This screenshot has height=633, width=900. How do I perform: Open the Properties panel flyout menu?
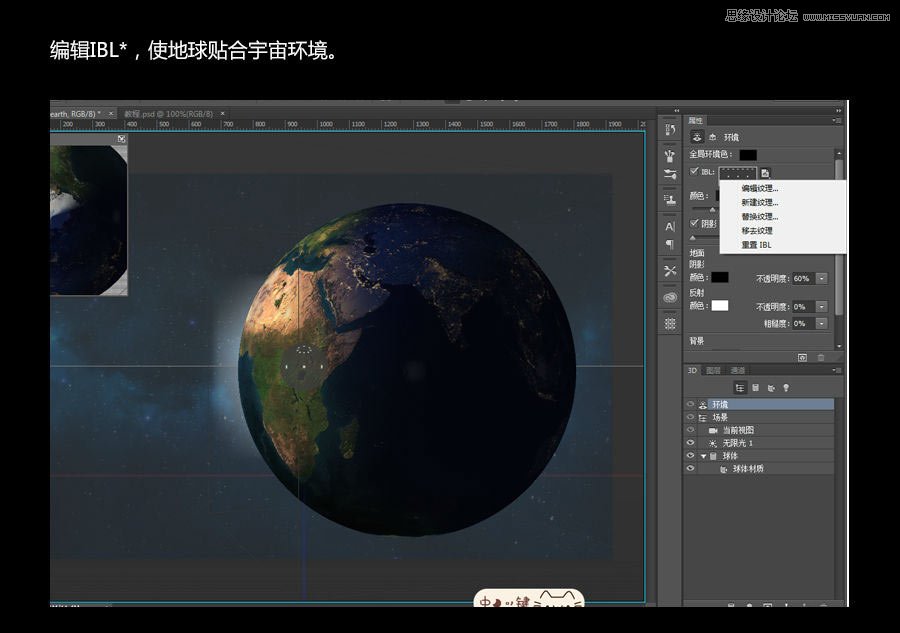tap(837, 121)
